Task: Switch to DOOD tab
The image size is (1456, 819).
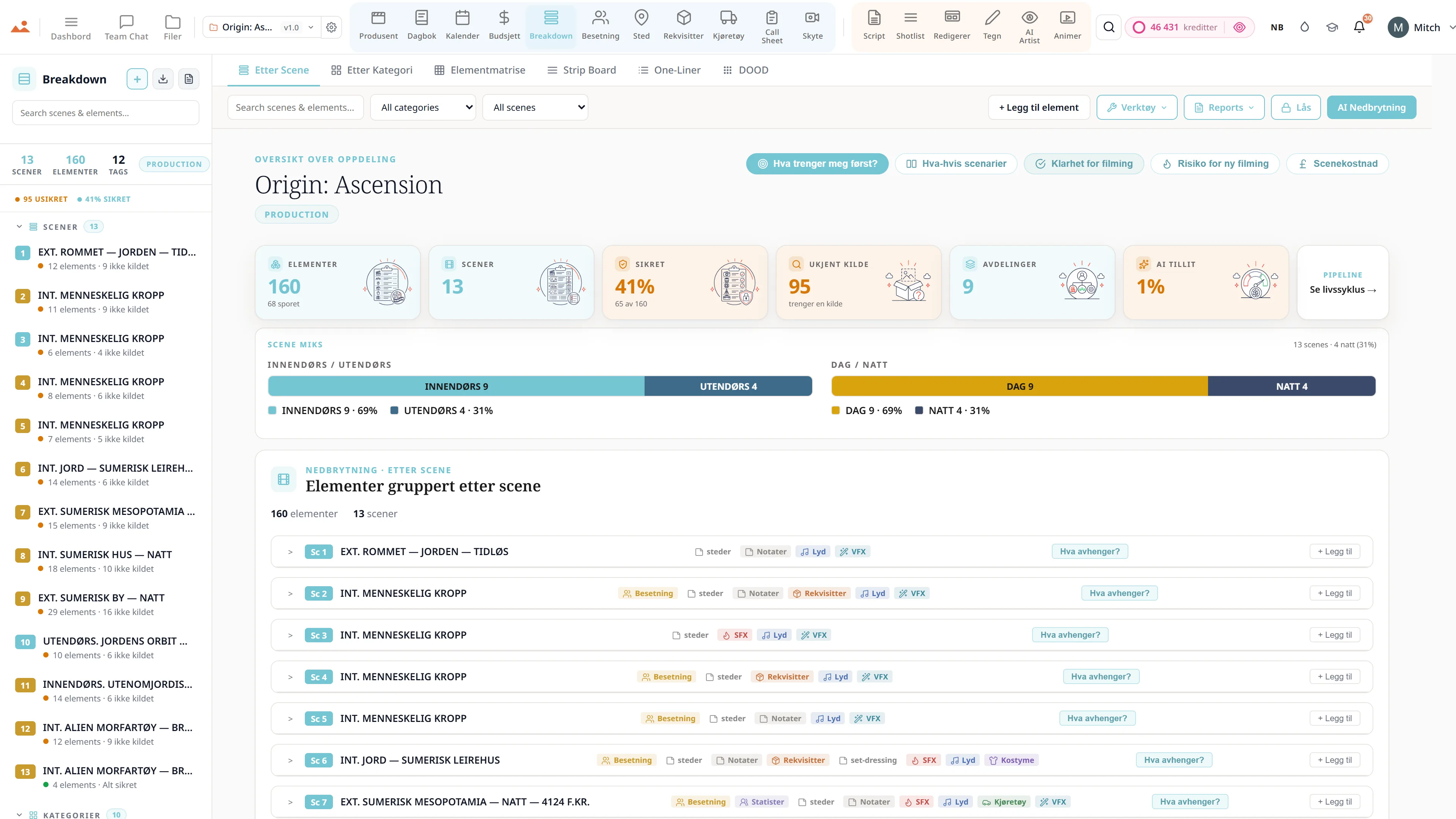Action: [745, 70]
